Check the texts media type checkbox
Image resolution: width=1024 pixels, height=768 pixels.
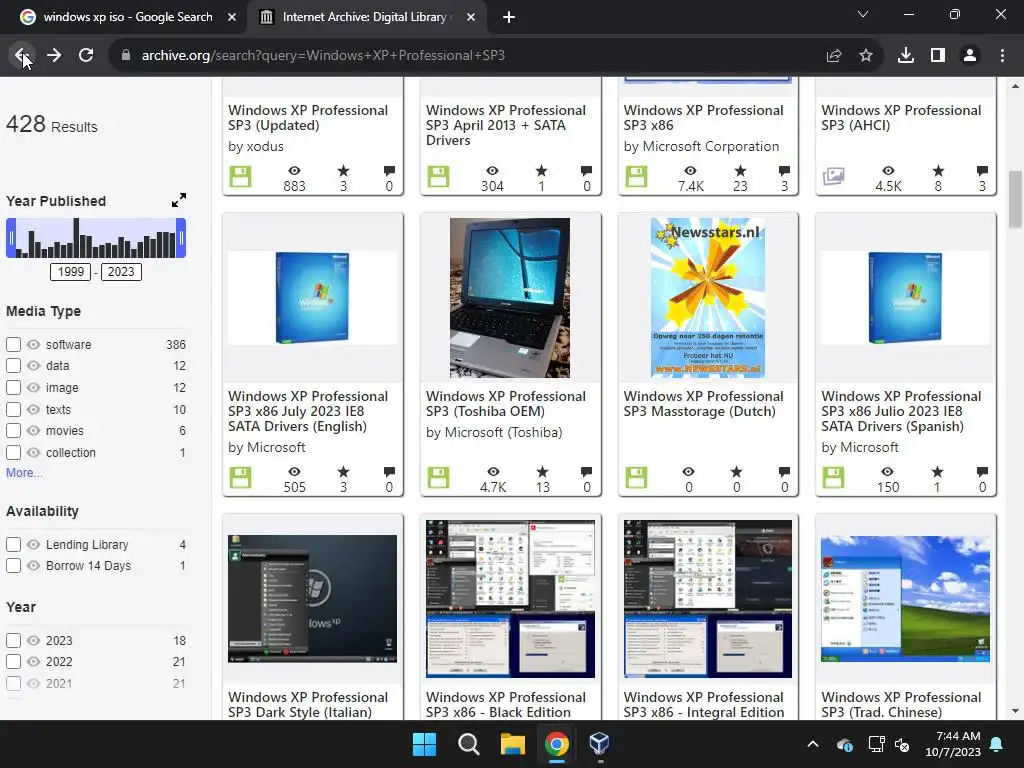tap(14, 409)
